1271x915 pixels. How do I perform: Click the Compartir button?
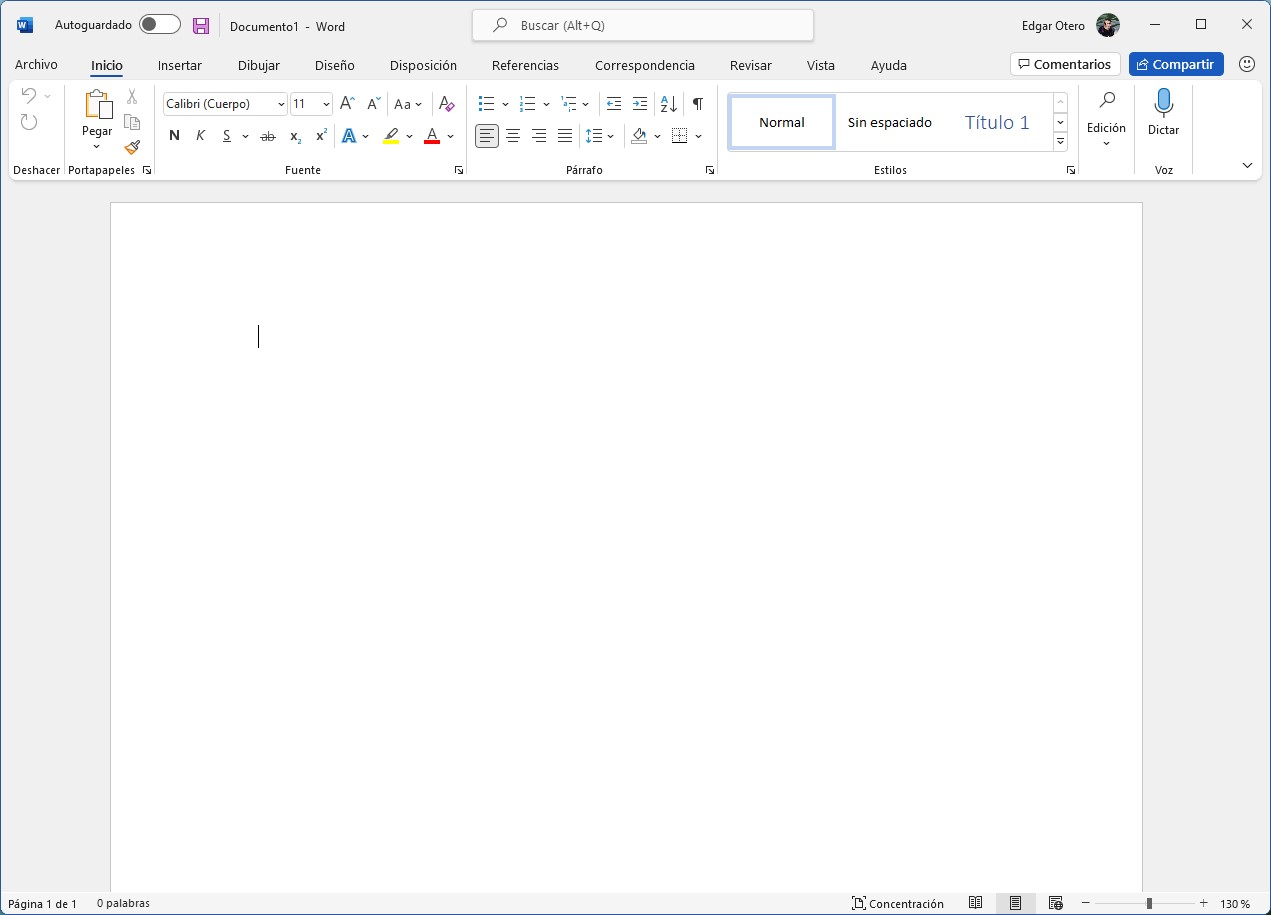pyautogui.click(x=1176, y=64)
